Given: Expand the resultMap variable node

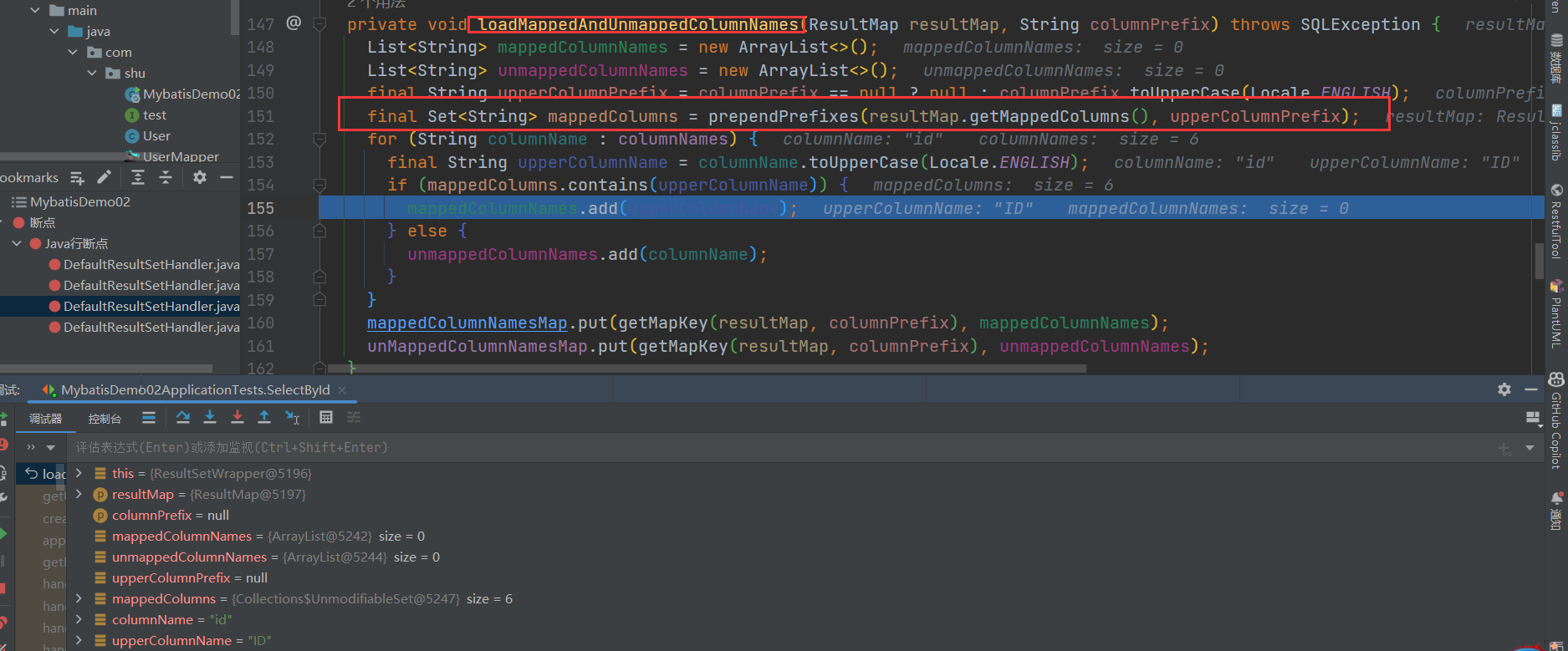Looking at the screenshot, I should tap(79, 494).
